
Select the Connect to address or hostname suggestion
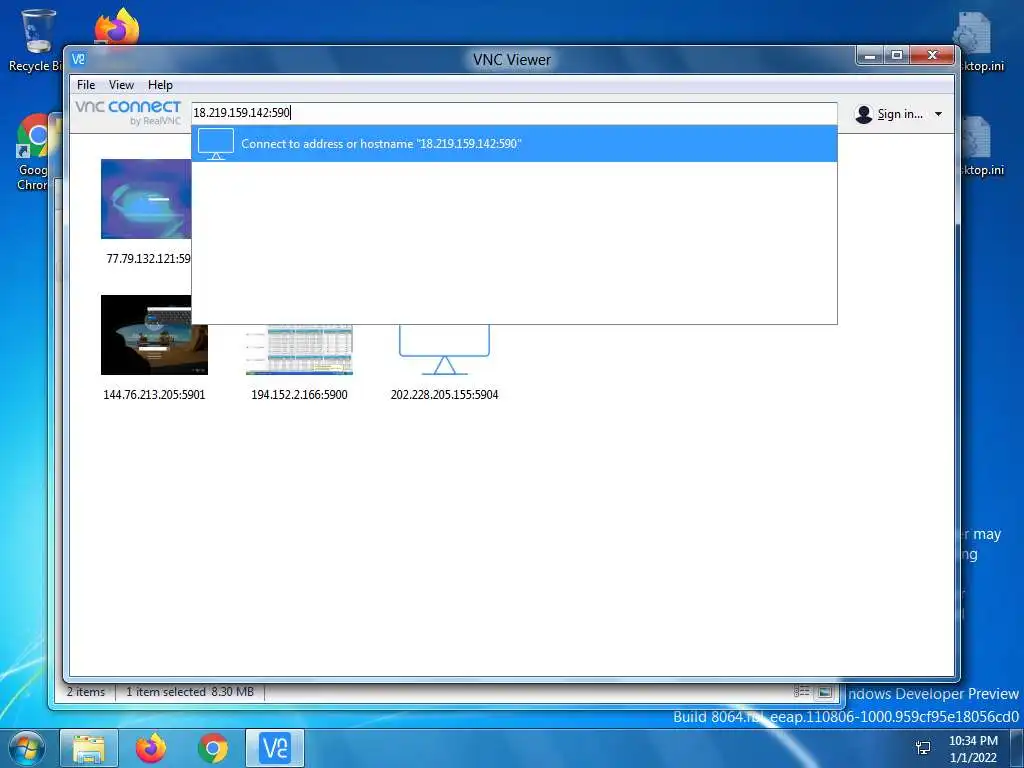pyautogui.click(x=514, y=144)
